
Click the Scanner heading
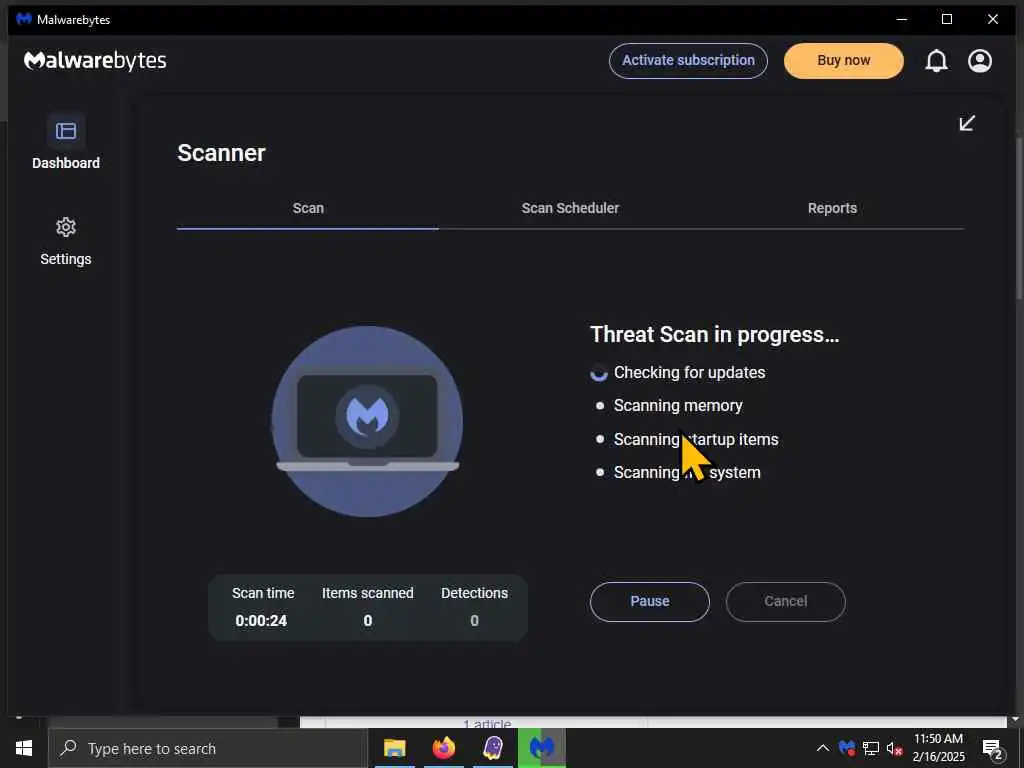point(221,153)
